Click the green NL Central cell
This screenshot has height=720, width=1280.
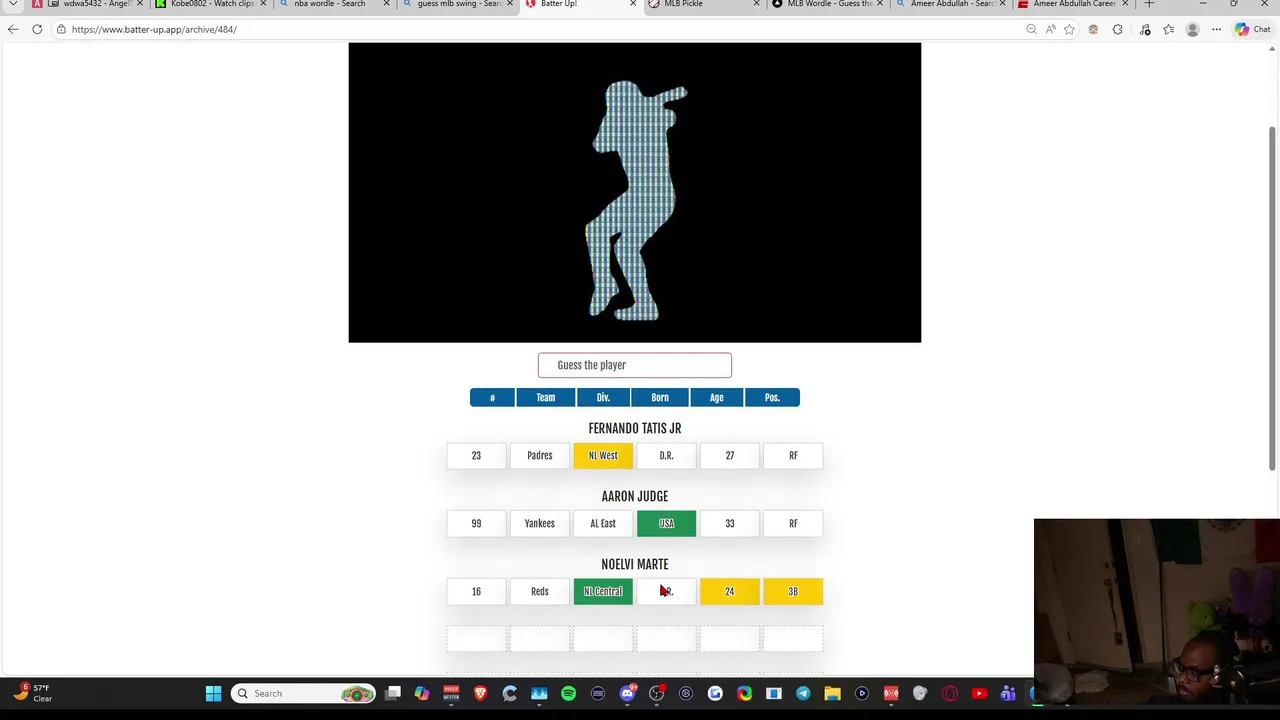603,592
